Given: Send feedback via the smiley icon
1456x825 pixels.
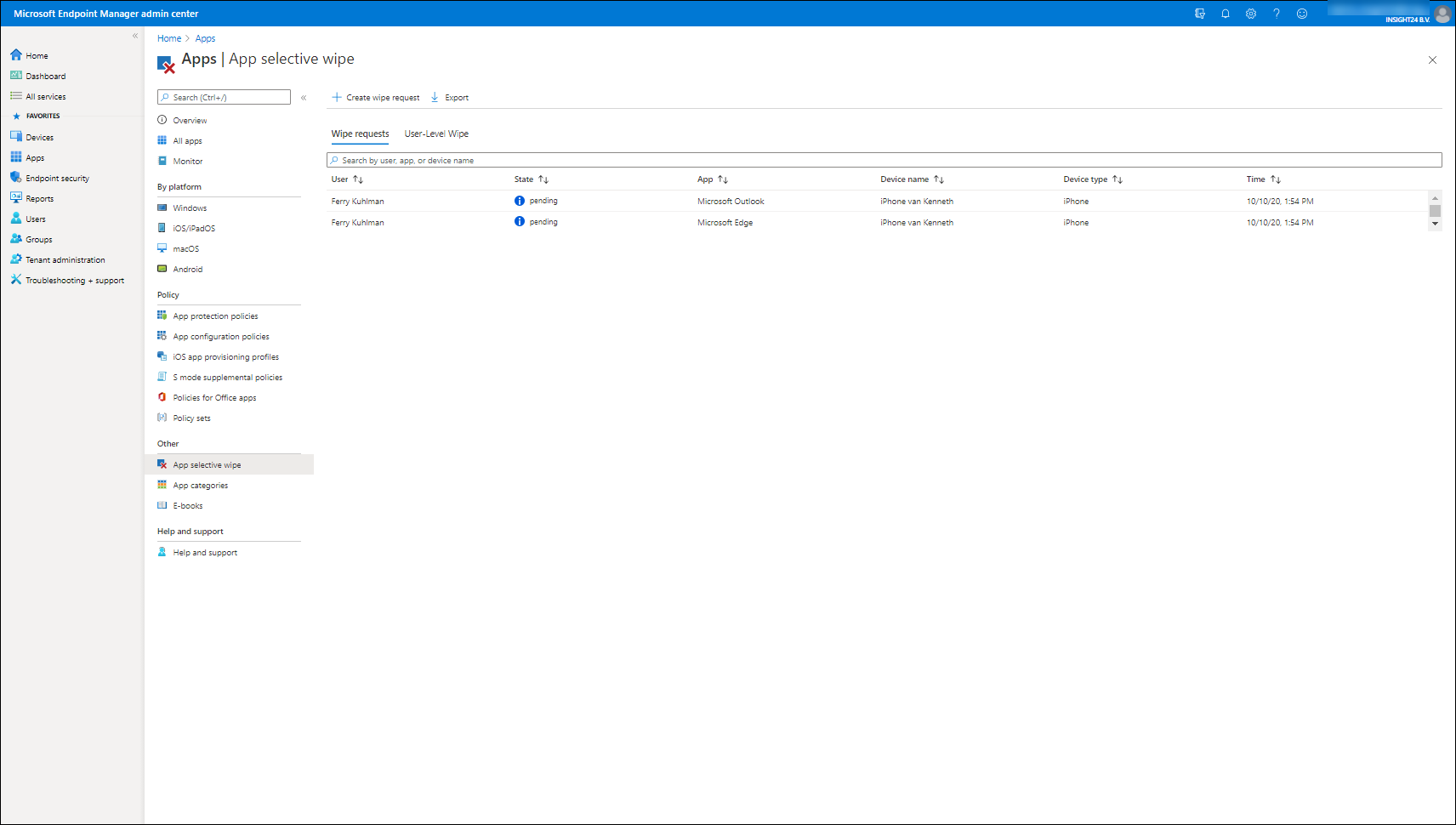Looking at the screenshot, I should [1302, 14].
